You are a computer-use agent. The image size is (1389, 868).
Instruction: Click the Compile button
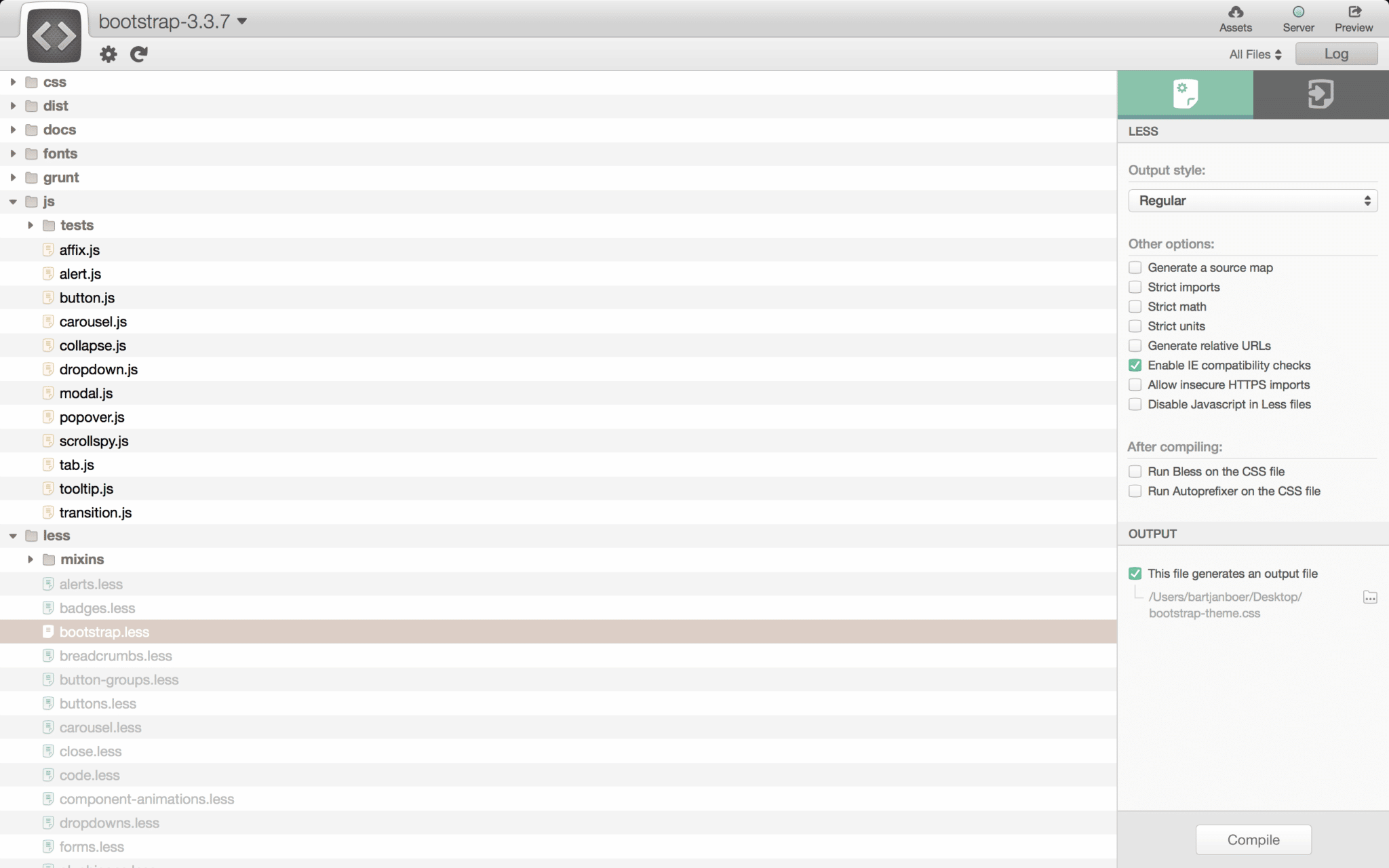tap(1253, 838)
